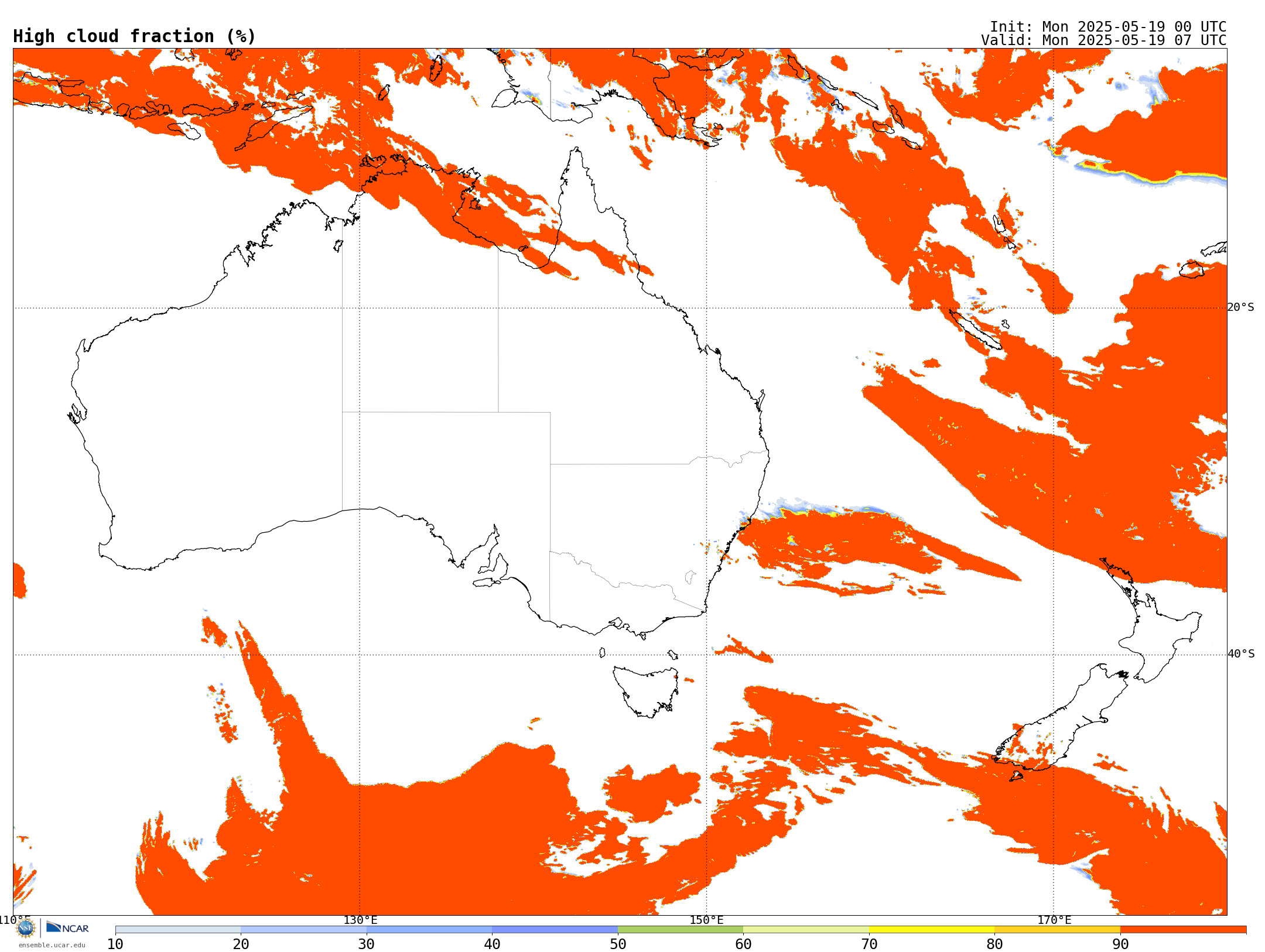
Task: Click the colorbar tick label 80
Action: (994, 944)
